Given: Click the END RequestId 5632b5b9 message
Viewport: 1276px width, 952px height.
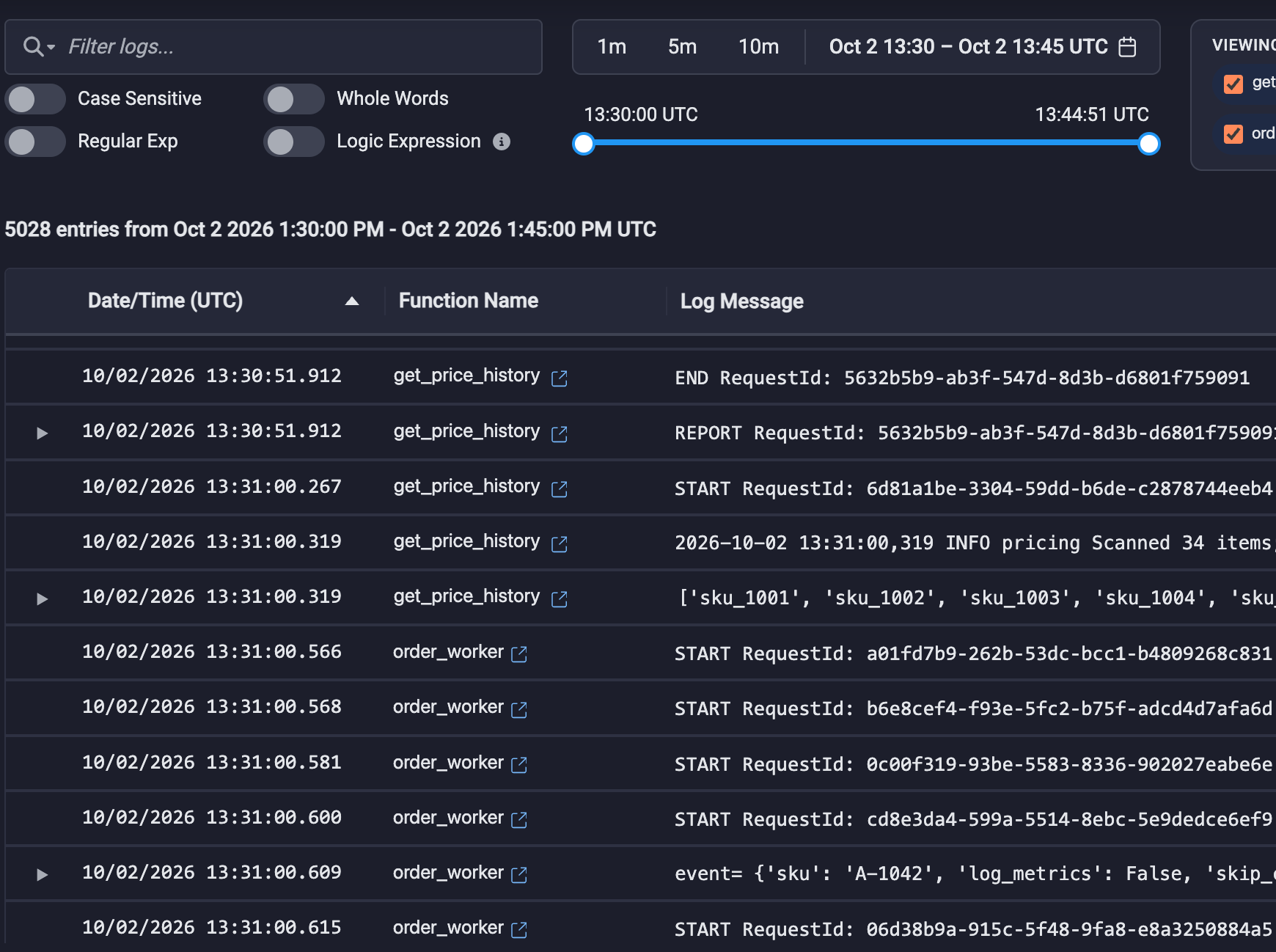Looking at the screenshot, I should pyautogui.click(x=962, y=378).
